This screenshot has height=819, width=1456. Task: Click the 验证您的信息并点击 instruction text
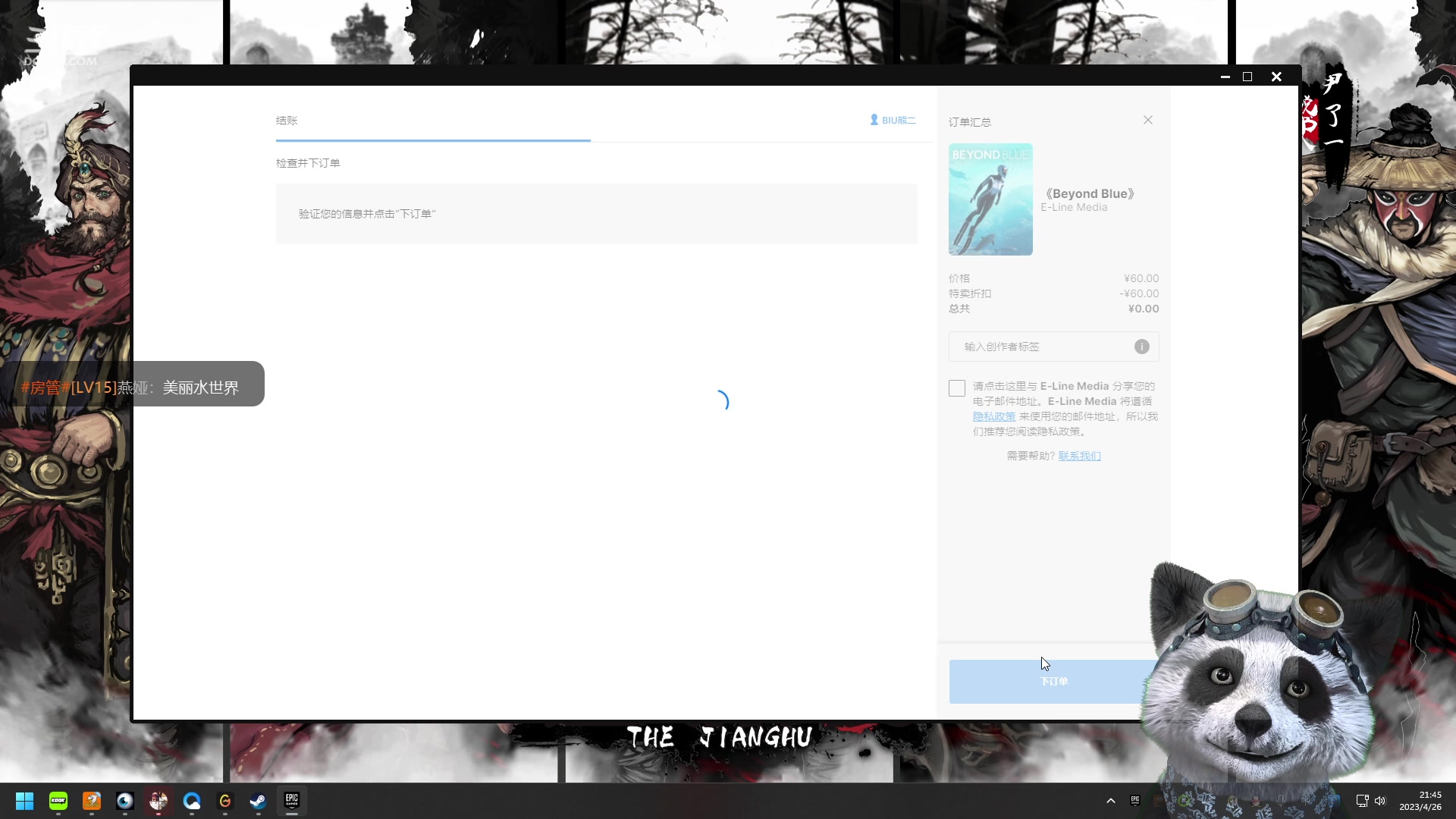pos(367,214)
